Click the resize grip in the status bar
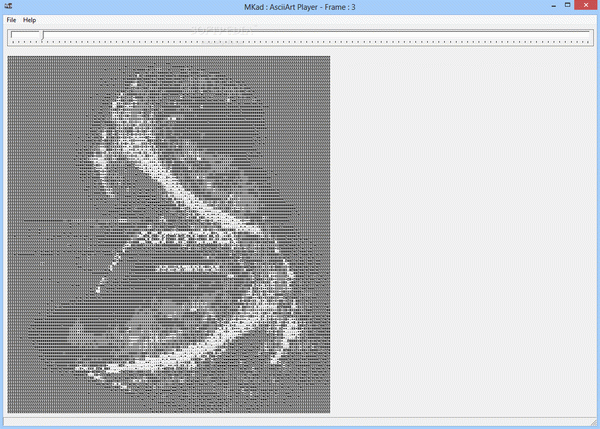 (593, 421)
